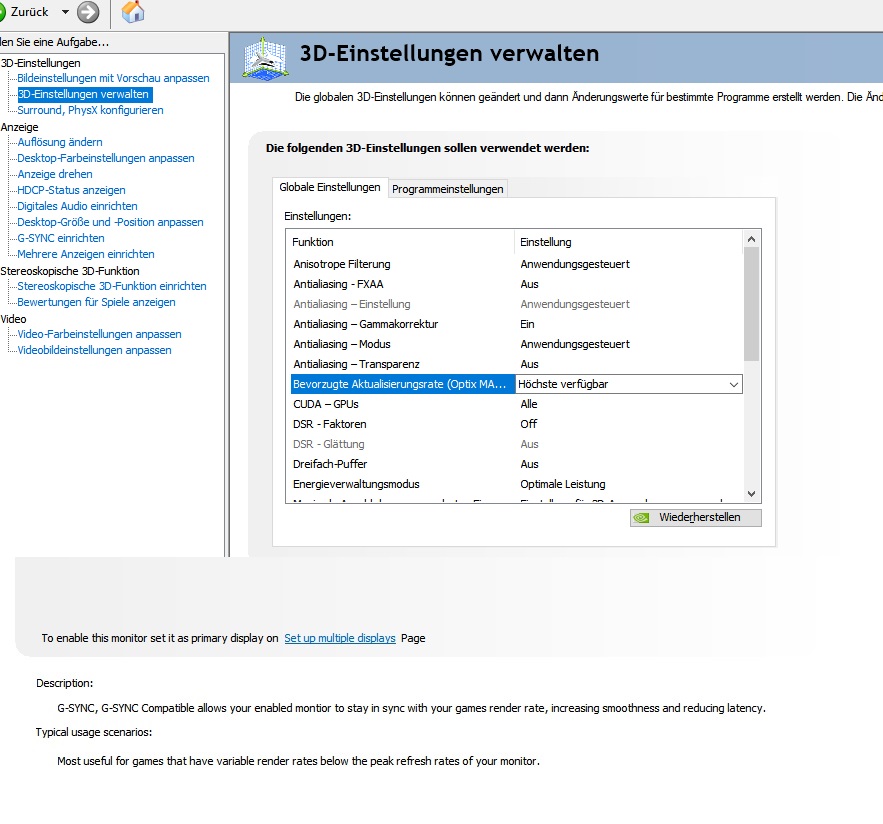Screen dimensions: 883x824
Task: Select 3D-Einstellungen verwalten in sidebar
Action: (x=83, y=94)
